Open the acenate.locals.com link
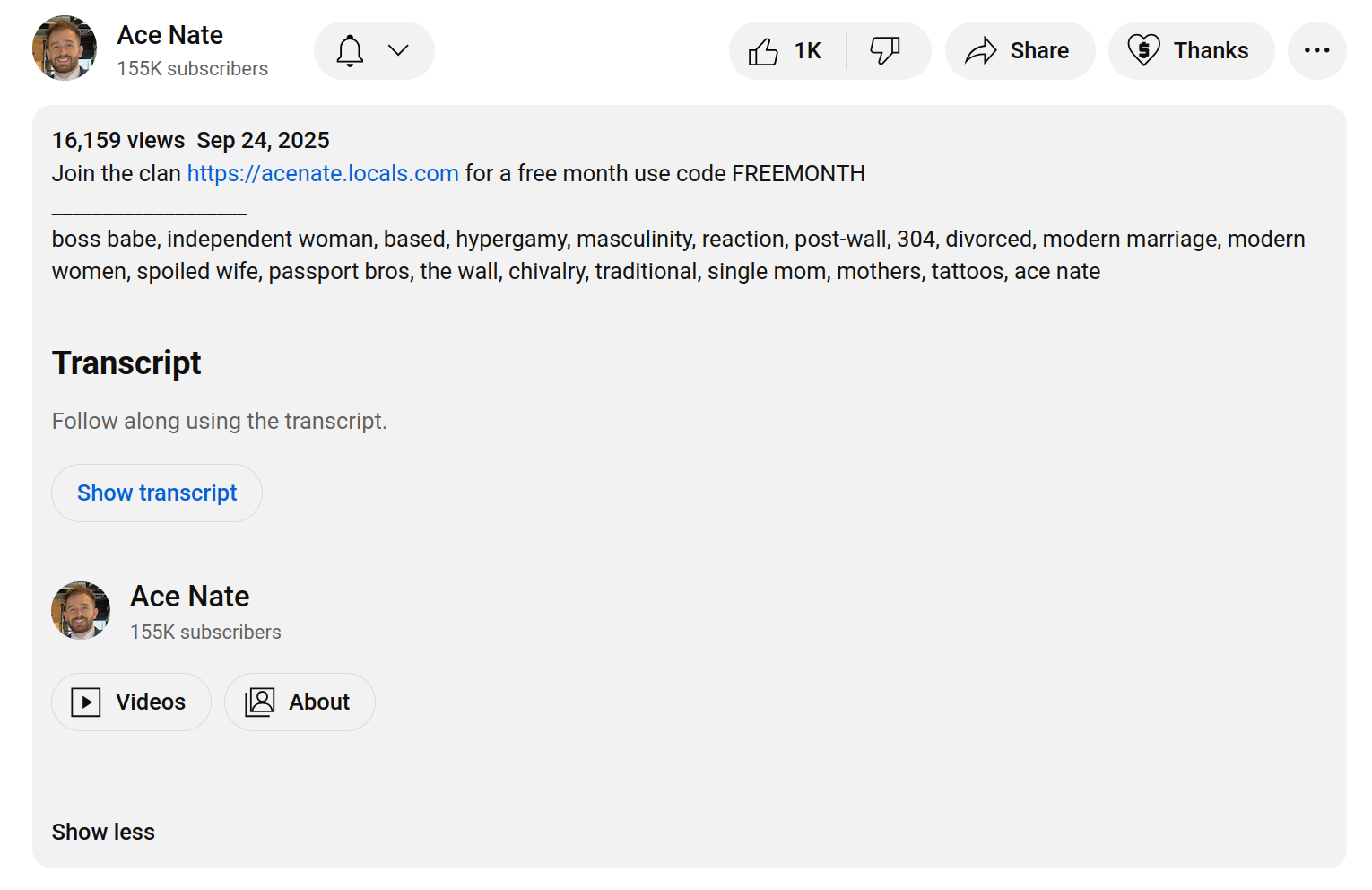The height and width of the screenshot is (890, 1372). pos(323,173)
